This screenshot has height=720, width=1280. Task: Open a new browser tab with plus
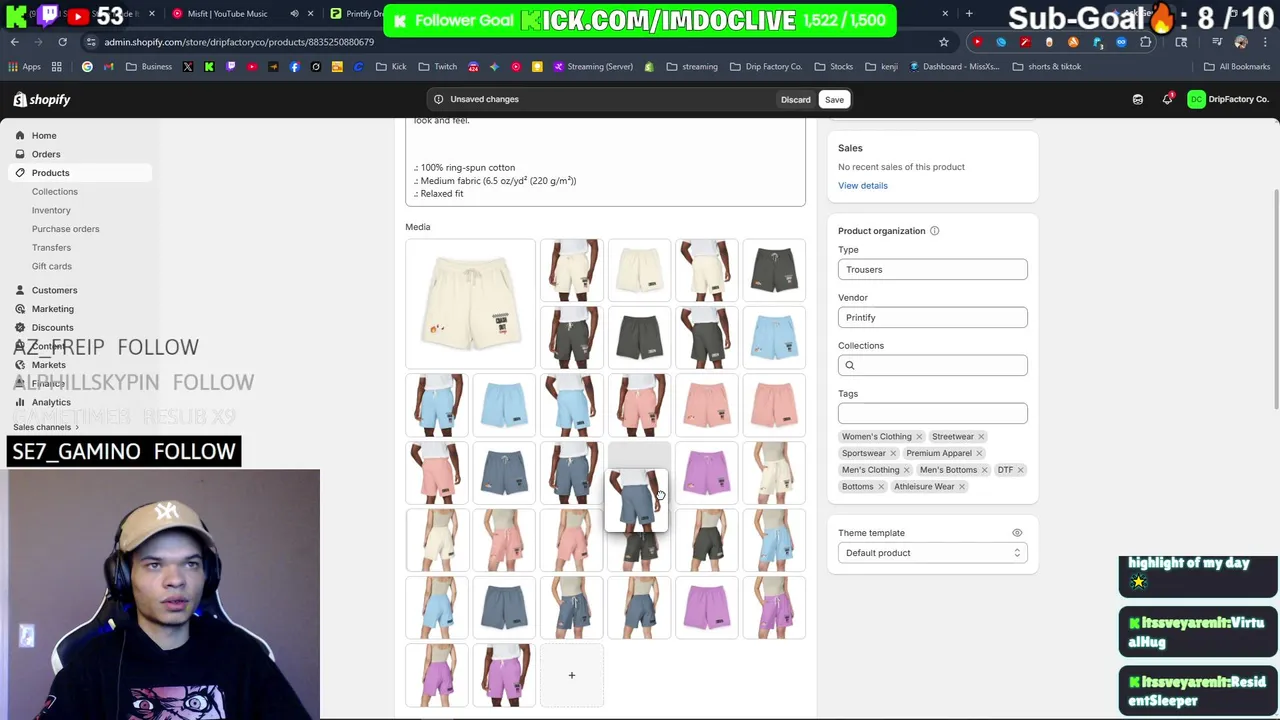(x=969, y=13)
